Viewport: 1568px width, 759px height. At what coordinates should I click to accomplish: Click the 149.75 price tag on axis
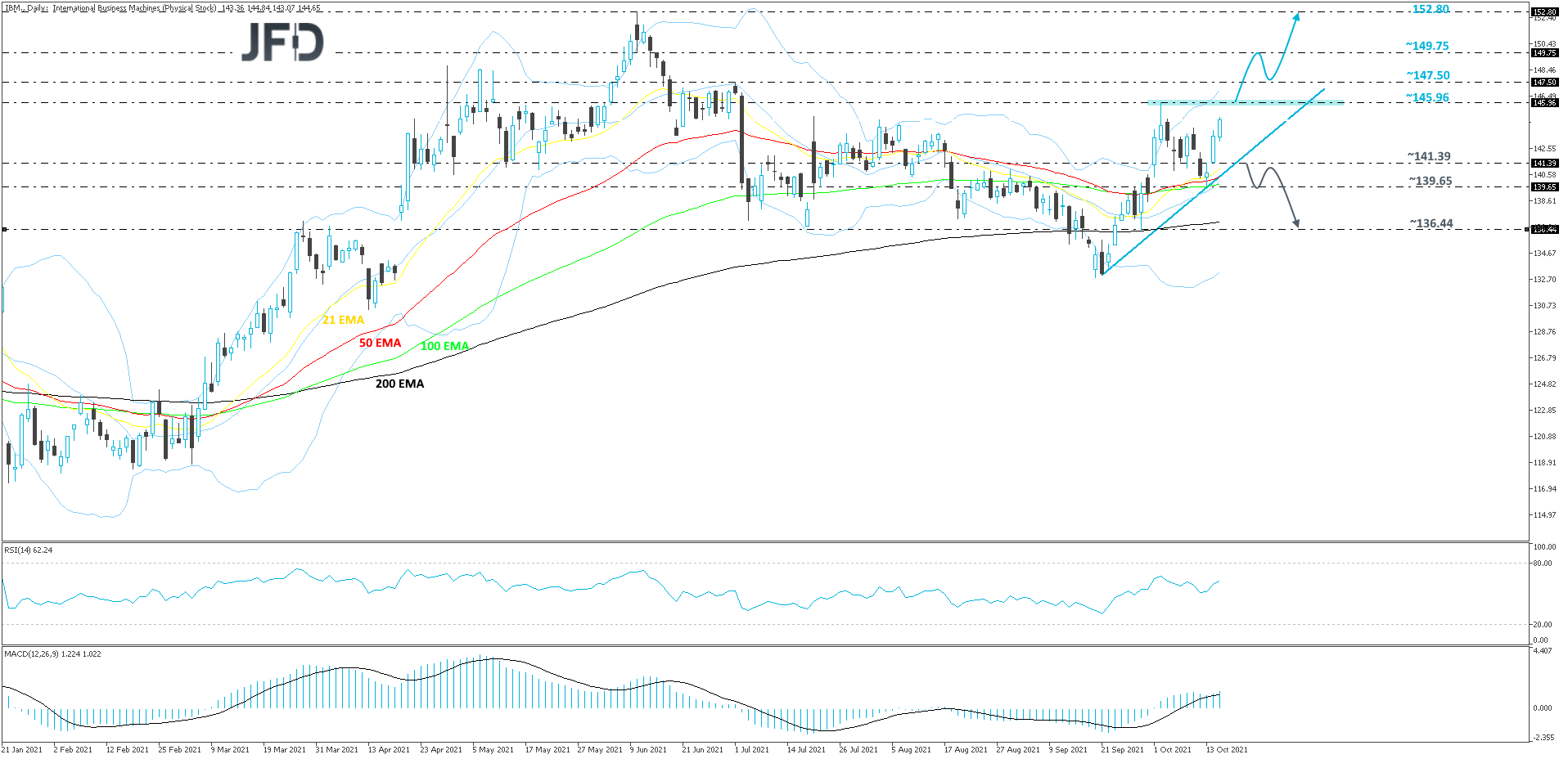1544,53
